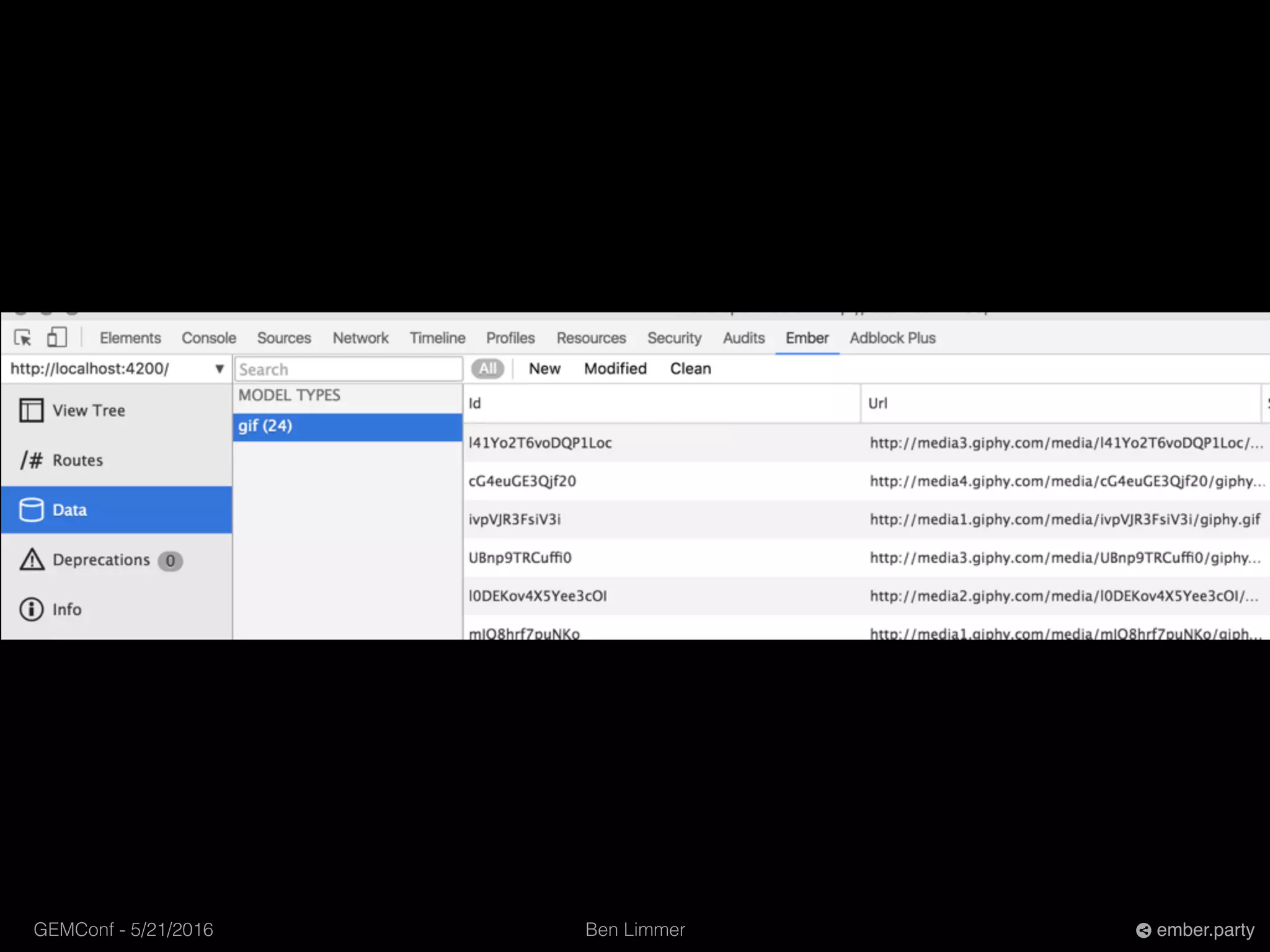Filter records by Modified
The image size is (1270, 952).
[x=615, y=369]
